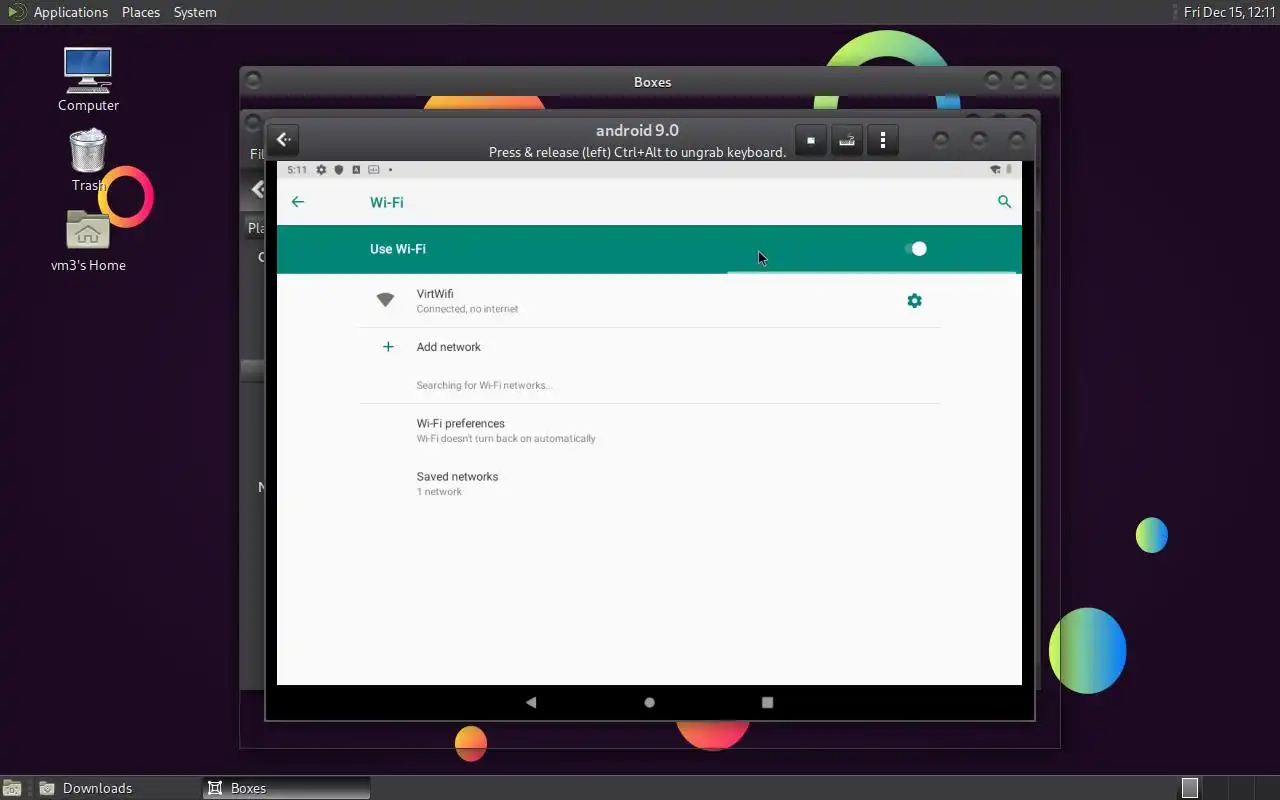Open the Places menu
The image size is (1280, 800).
pos(141,12)
